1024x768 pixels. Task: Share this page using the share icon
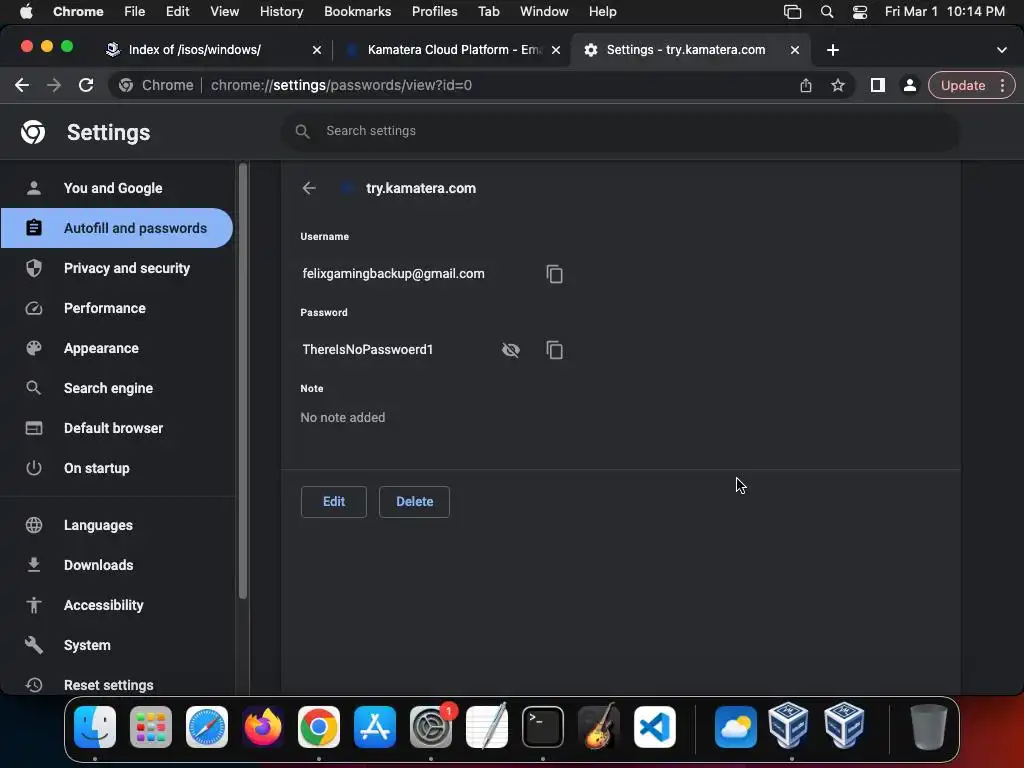[x=806, y=85]
